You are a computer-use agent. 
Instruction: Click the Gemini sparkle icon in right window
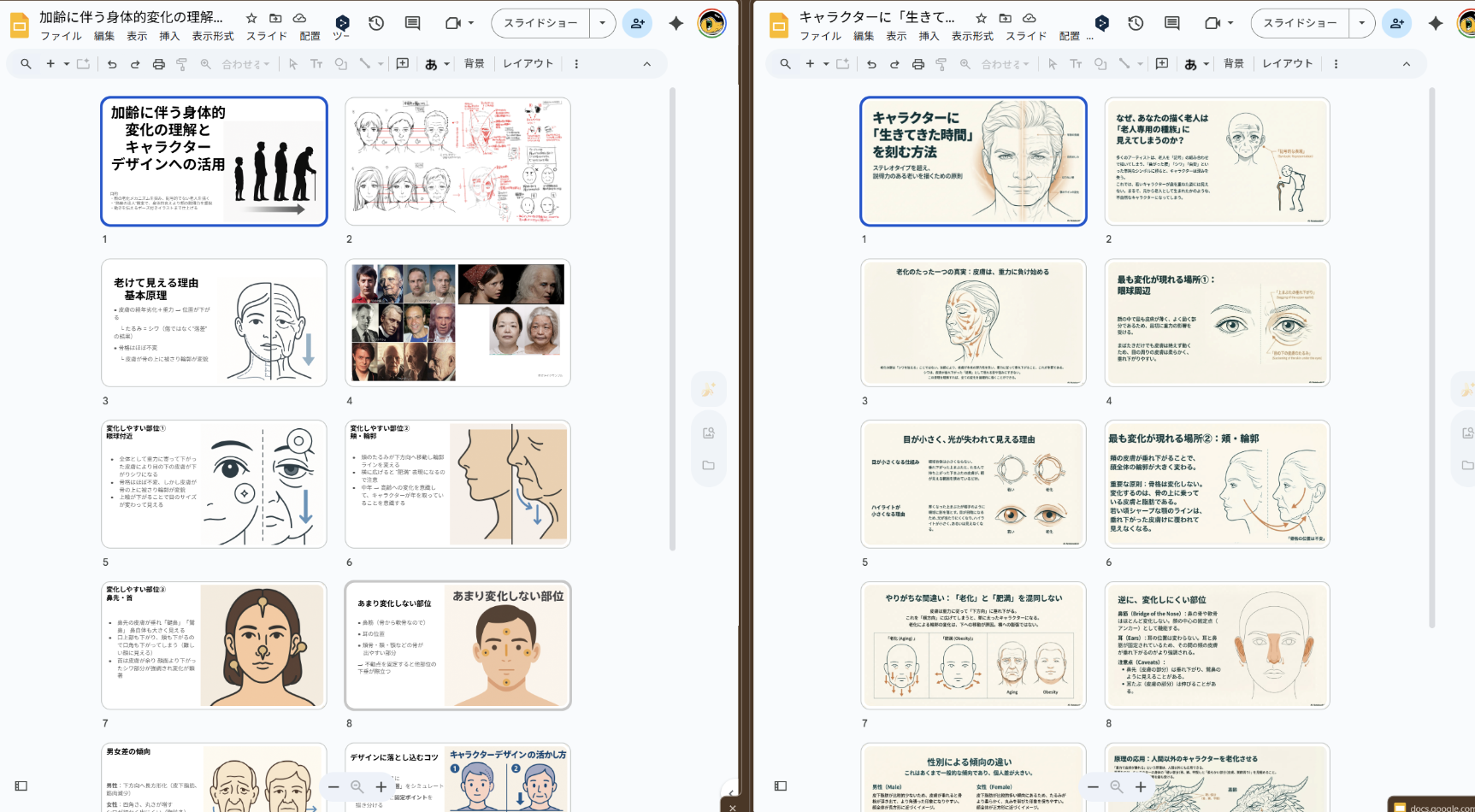coord(1436,23)
